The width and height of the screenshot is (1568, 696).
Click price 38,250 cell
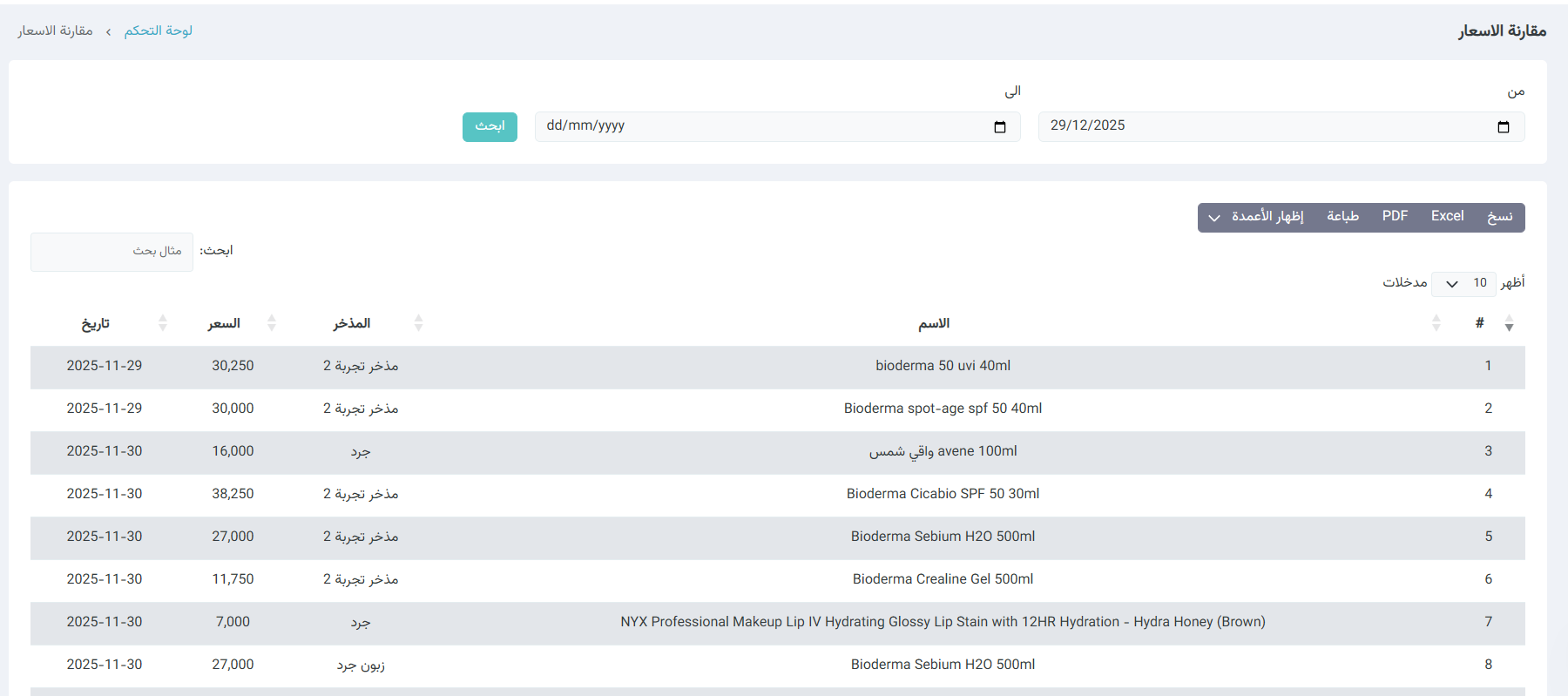click(x=233, y=494)
